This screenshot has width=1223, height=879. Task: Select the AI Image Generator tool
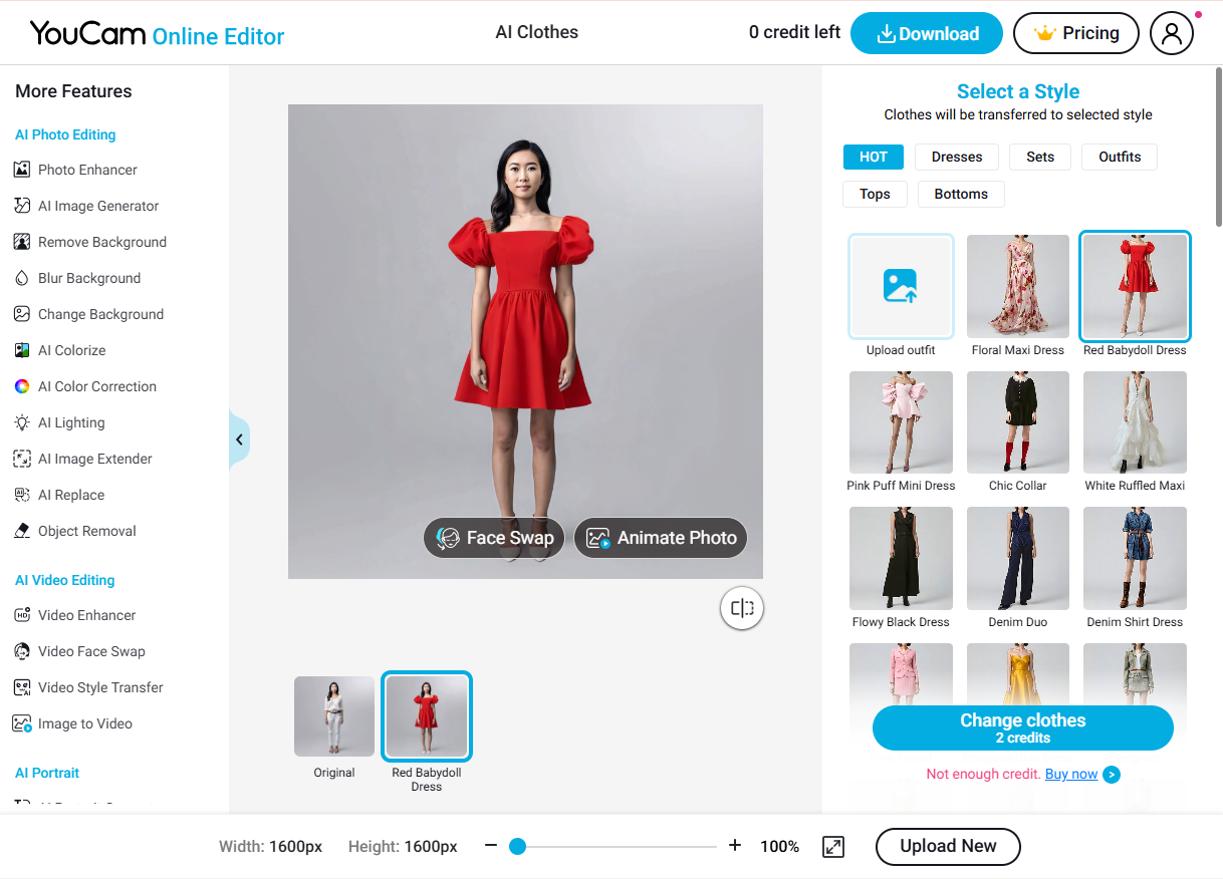click(x=101, y=205)
